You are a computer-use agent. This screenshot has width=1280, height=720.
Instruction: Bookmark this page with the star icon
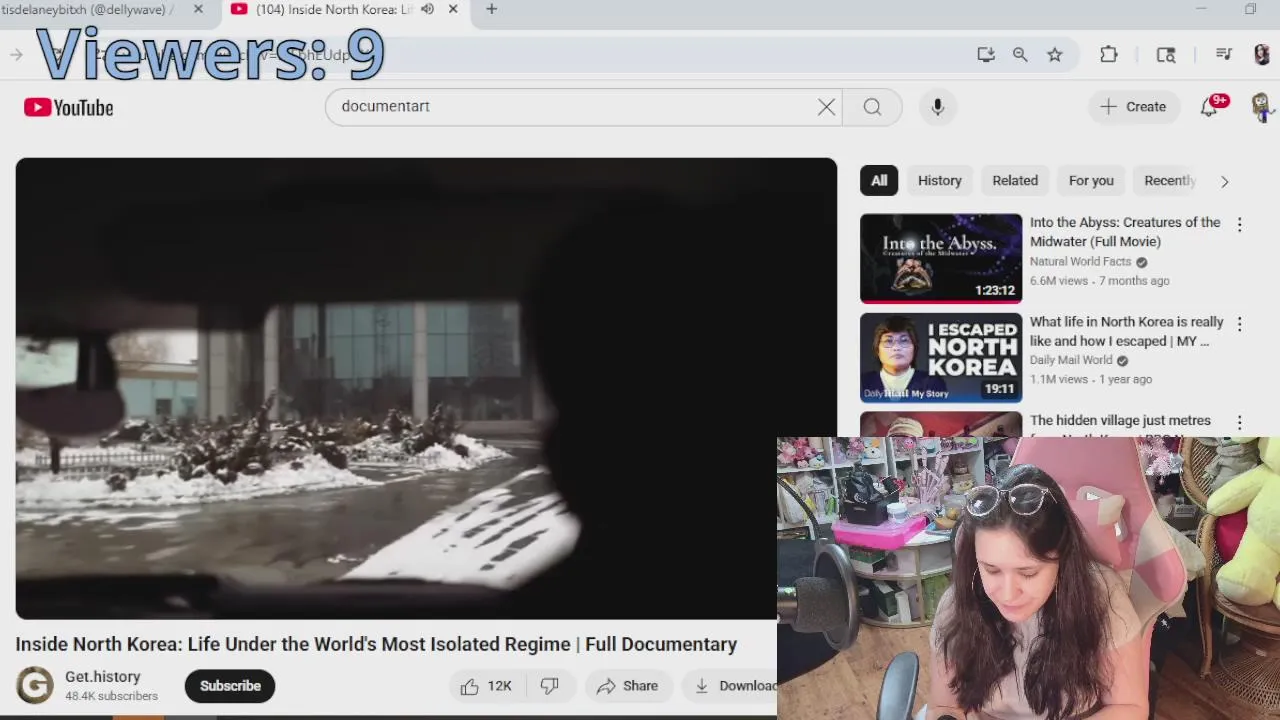(x=1055, y=55)
